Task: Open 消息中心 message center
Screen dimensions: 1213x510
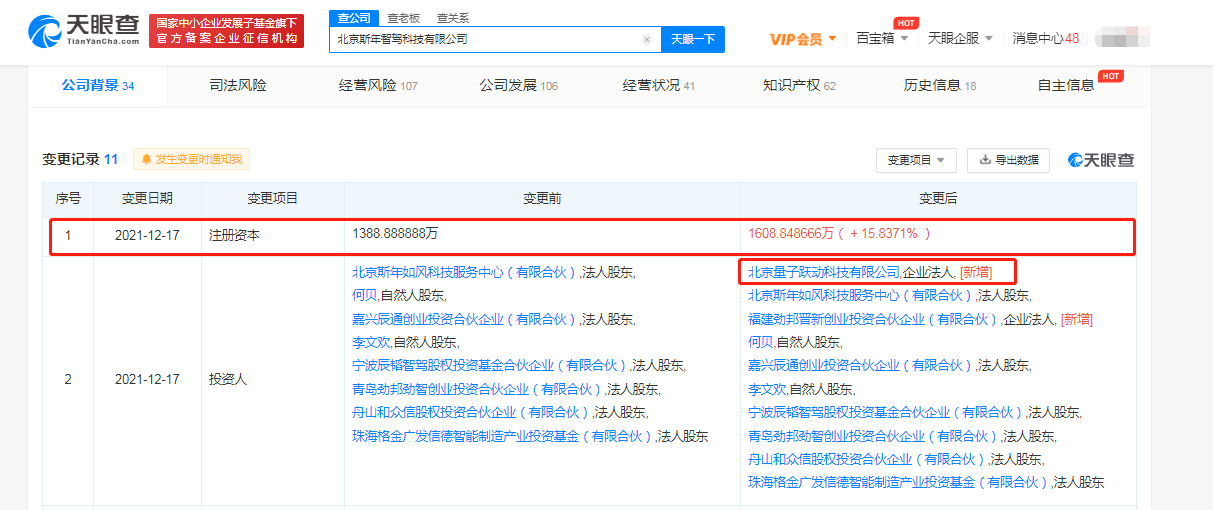Action: 1045,39
